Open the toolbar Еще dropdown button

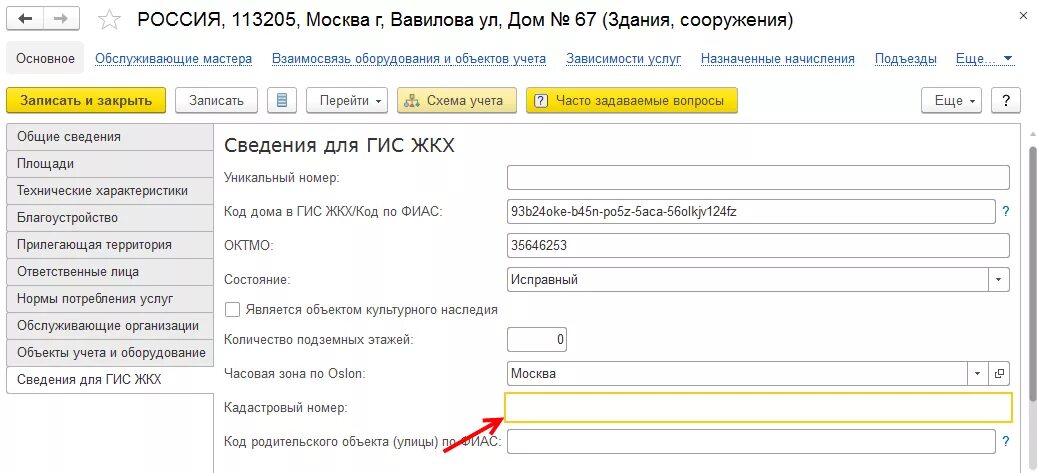(954, 101)
